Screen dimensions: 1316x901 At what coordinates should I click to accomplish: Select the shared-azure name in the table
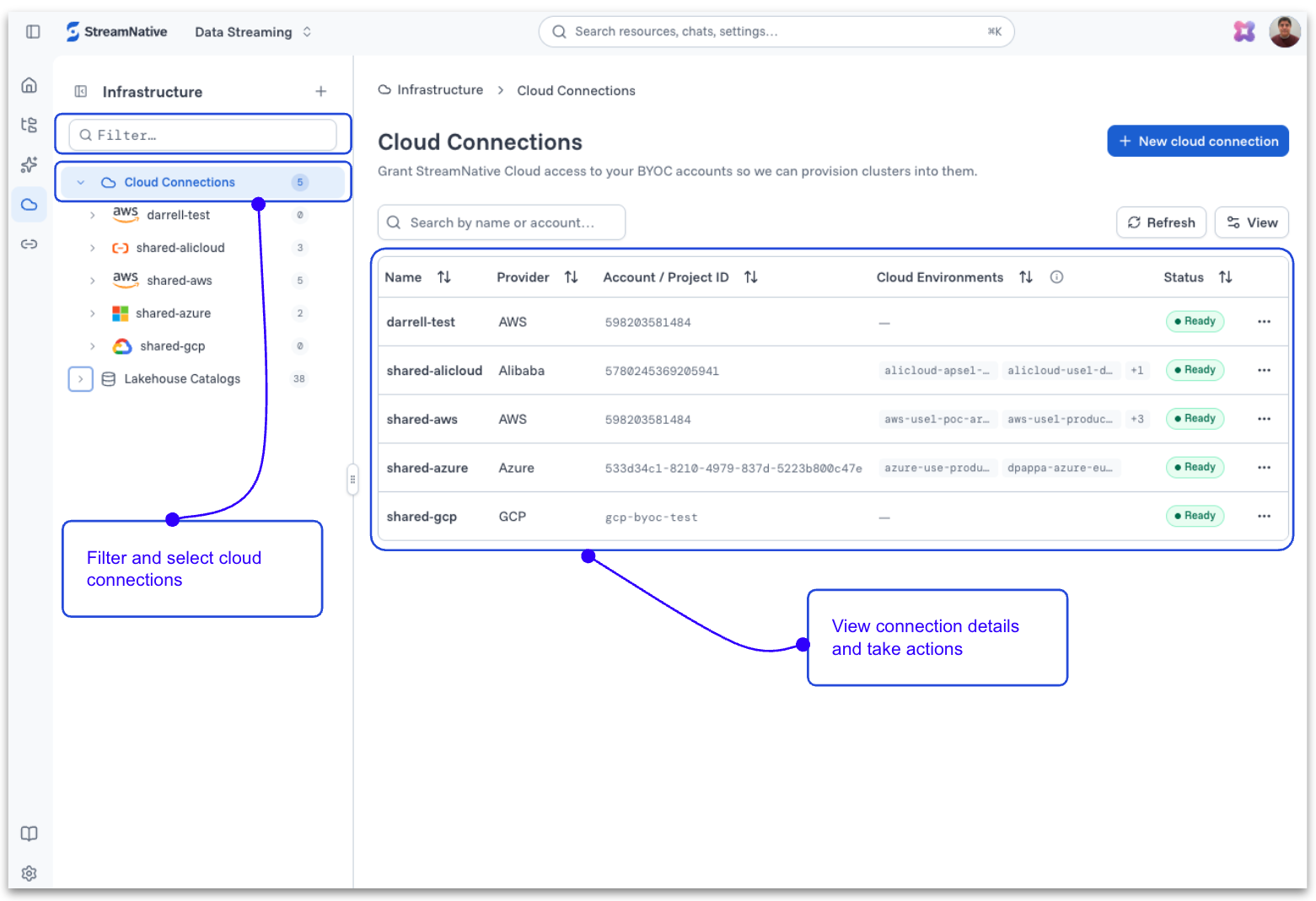[x=427, y=468]
